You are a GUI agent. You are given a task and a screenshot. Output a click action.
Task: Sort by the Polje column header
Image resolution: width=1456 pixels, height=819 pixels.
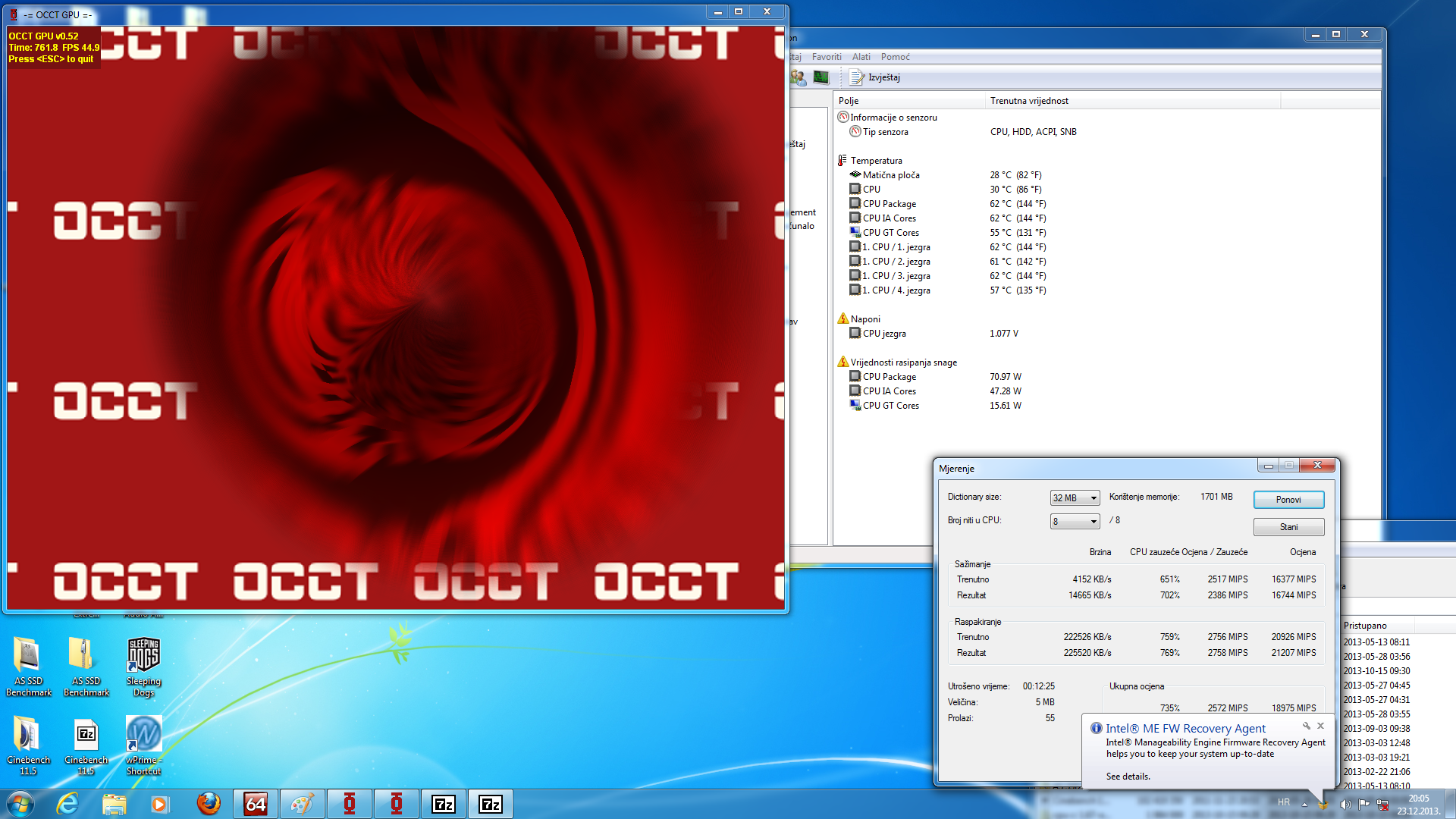909,101
